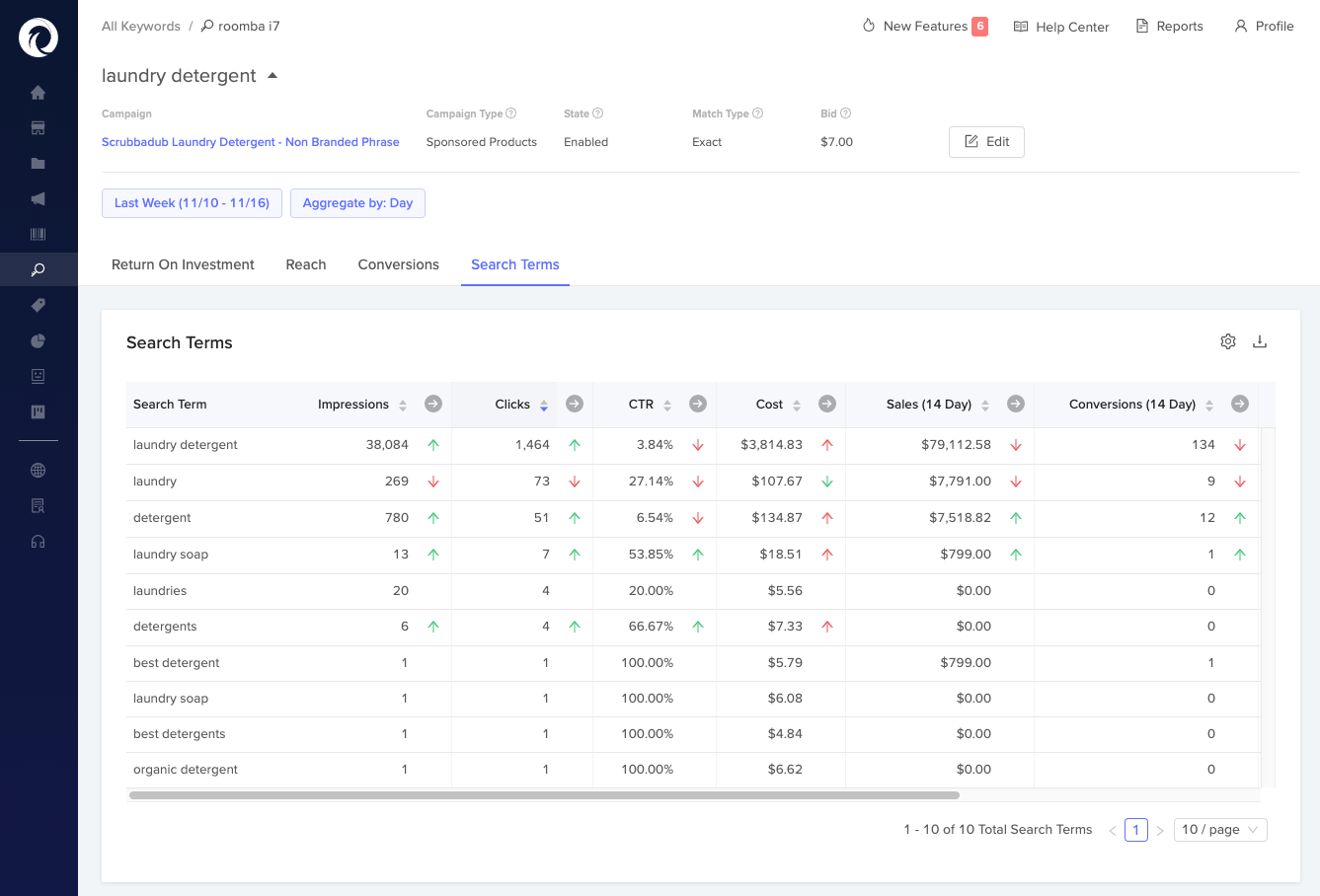Open the Home dashboard icon in sidebar
1320x896 pixels.
(x=38, y=92)
